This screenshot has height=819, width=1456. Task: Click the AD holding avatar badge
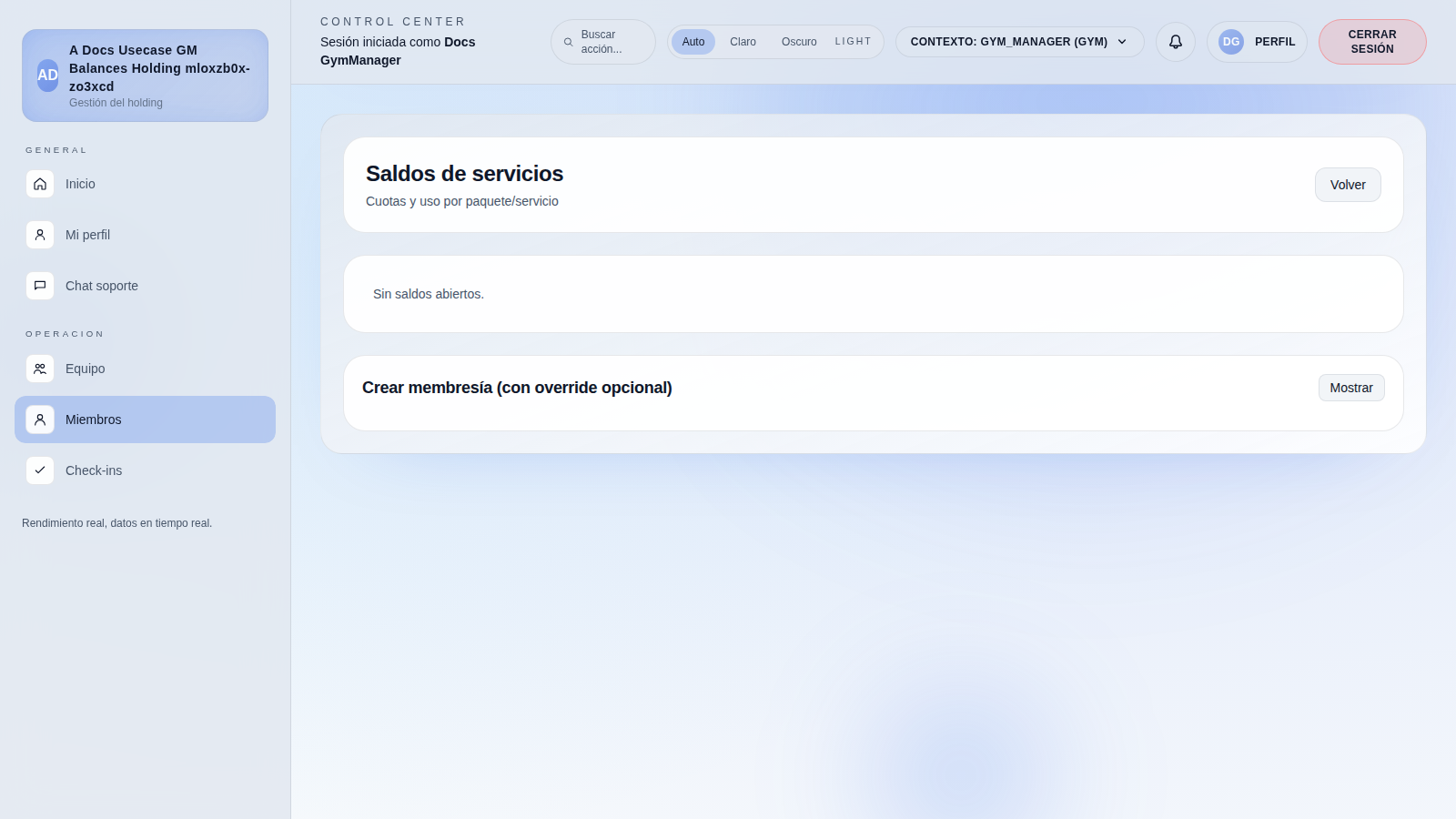(46, 76)
